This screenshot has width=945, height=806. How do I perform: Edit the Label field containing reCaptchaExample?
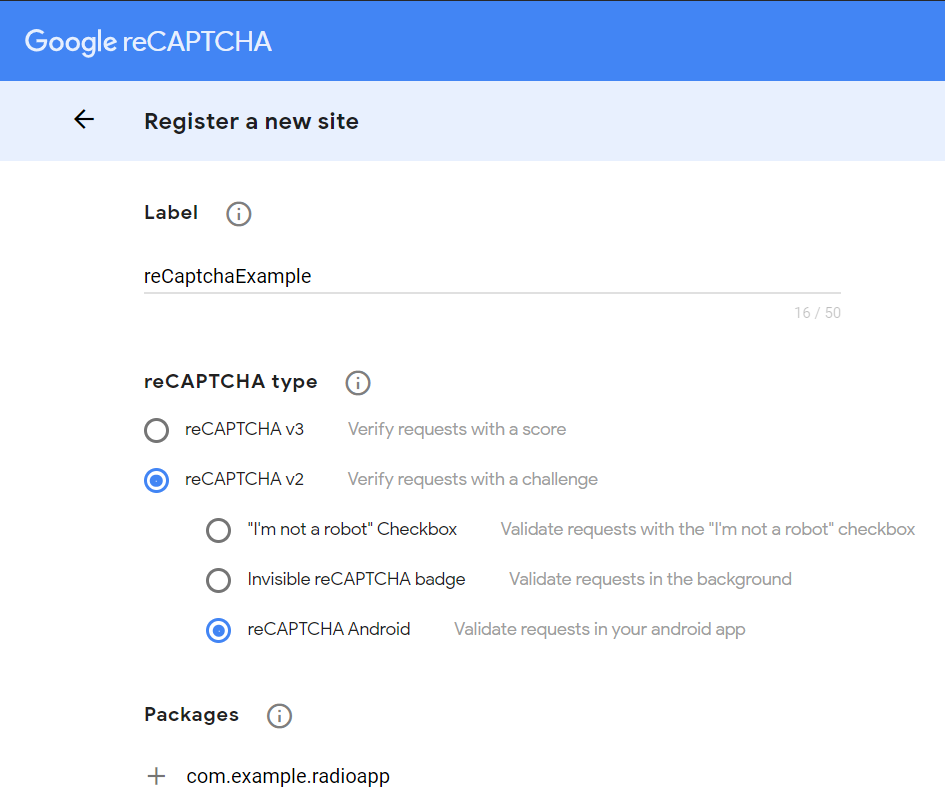(492, 276)
